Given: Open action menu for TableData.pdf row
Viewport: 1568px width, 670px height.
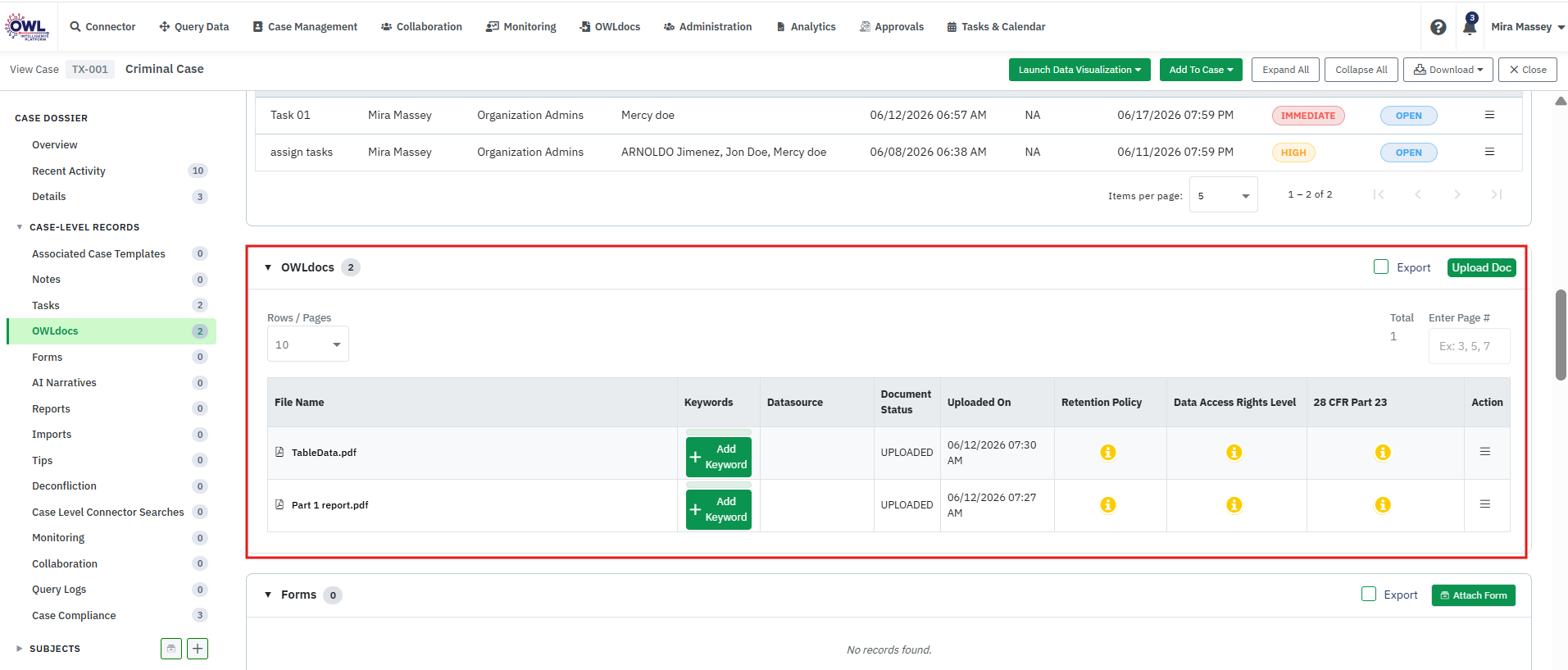Looking at the screenshot, I should (x=1484, y=452).
